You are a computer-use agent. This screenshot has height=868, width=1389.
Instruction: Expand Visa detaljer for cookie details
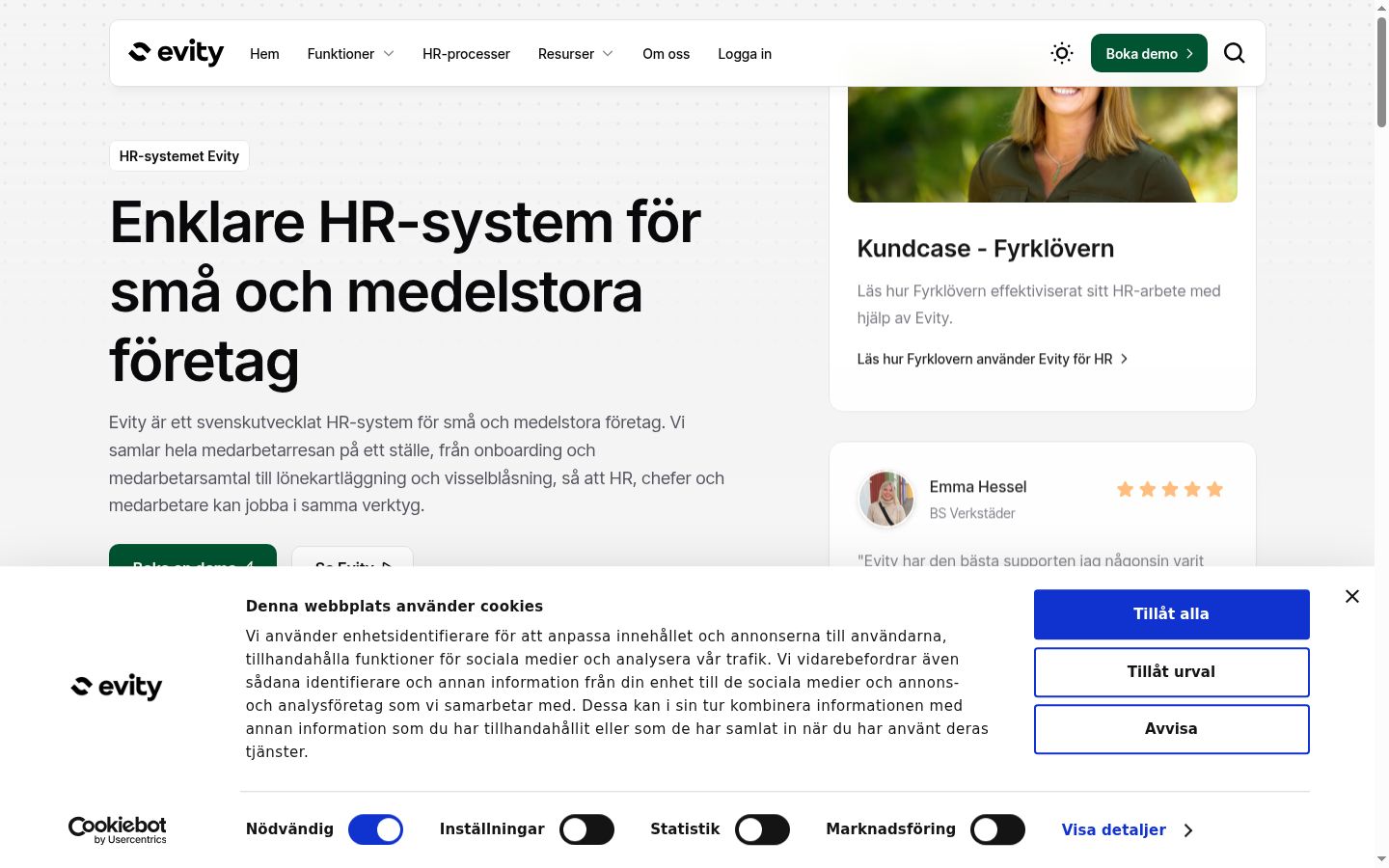coord(1127,829)
